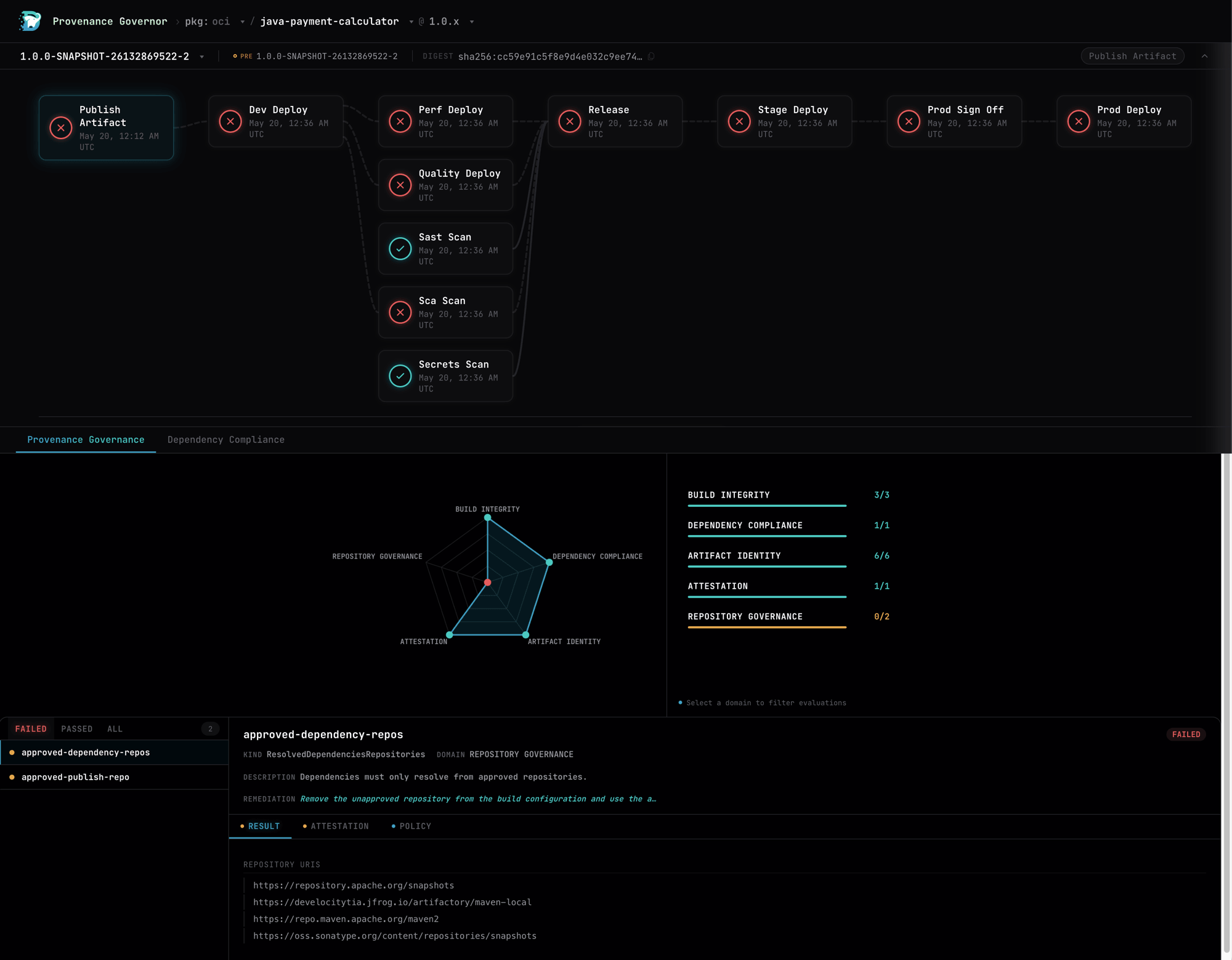Click the failed count badge 2
Image resolution: width=1232 pixels, height=960 pixels.
(x=210, y=729)
